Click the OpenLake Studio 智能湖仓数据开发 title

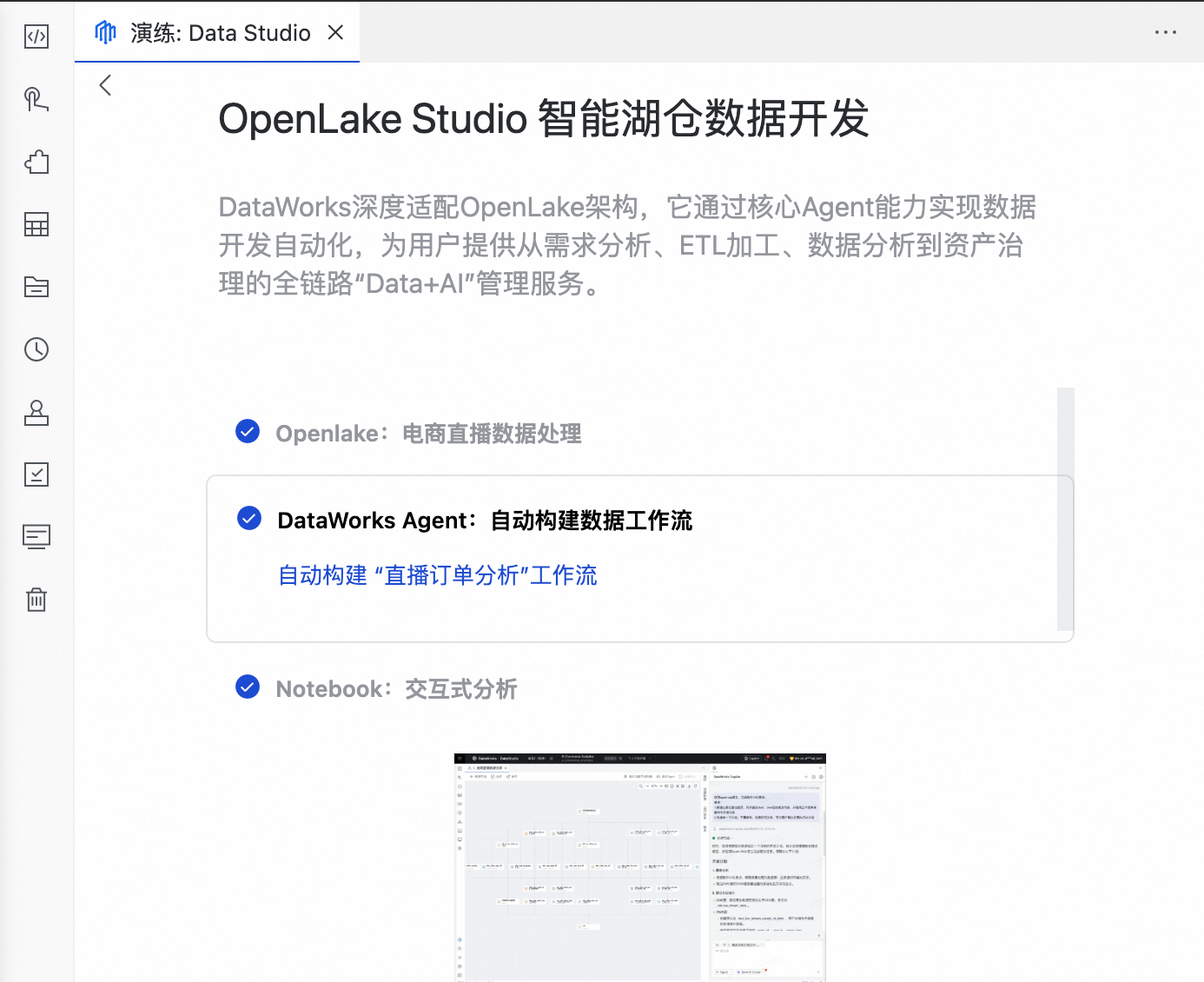point(544,119)
